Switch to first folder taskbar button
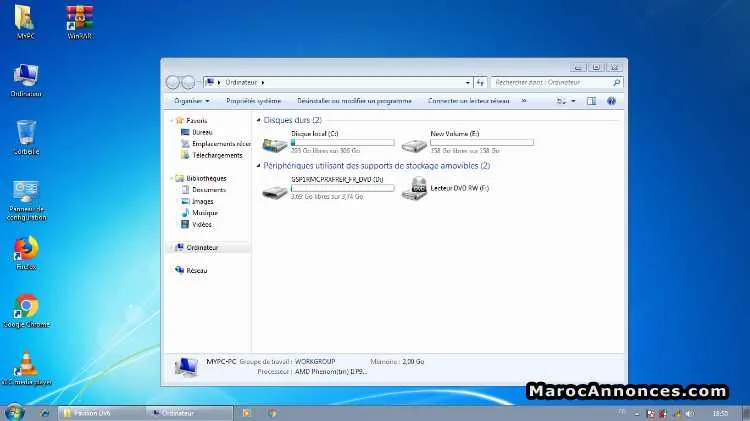 pyautogui.click(x=102, y=413)
